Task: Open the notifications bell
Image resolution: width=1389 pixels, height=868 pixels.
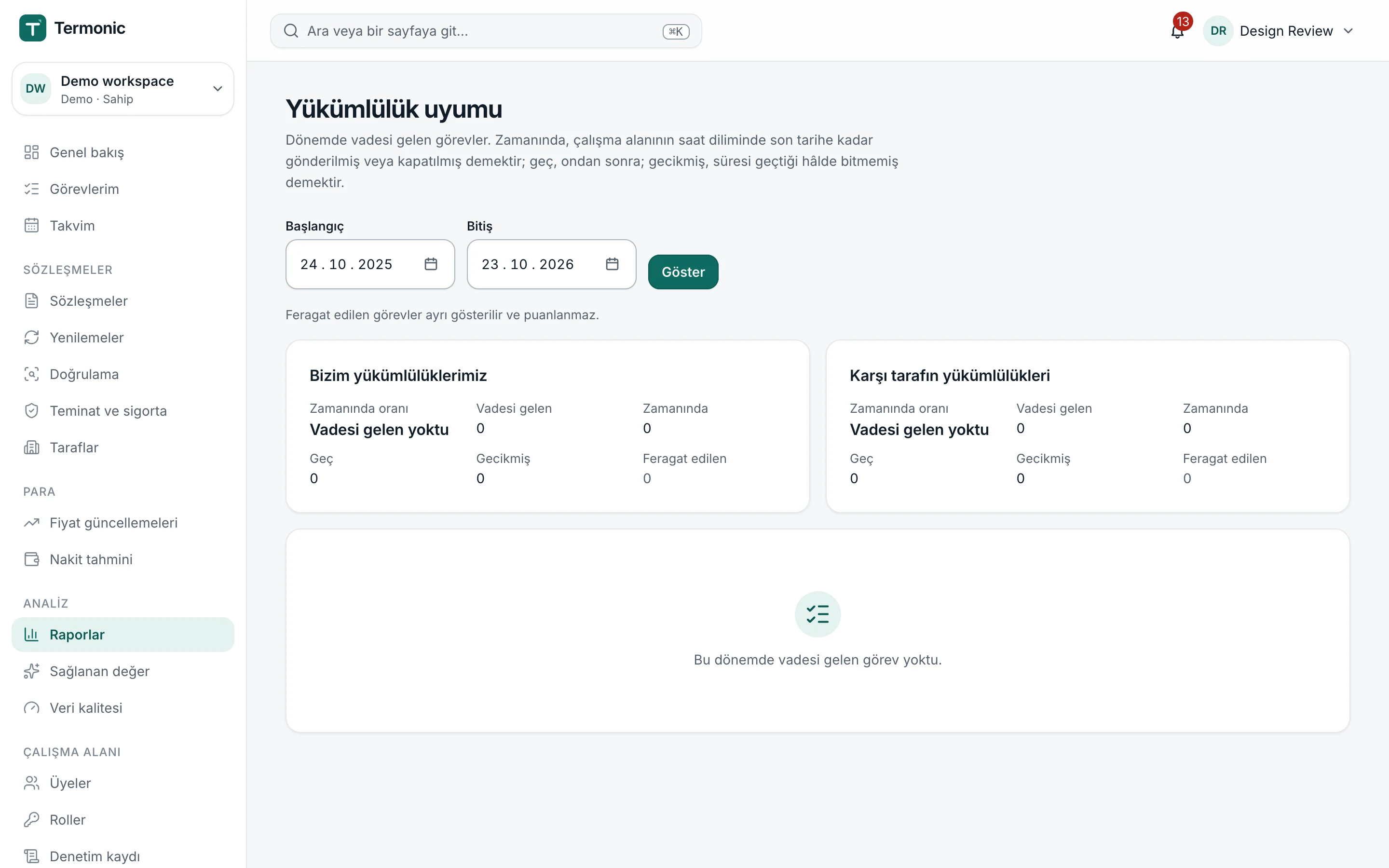Action: (1177, 31)
